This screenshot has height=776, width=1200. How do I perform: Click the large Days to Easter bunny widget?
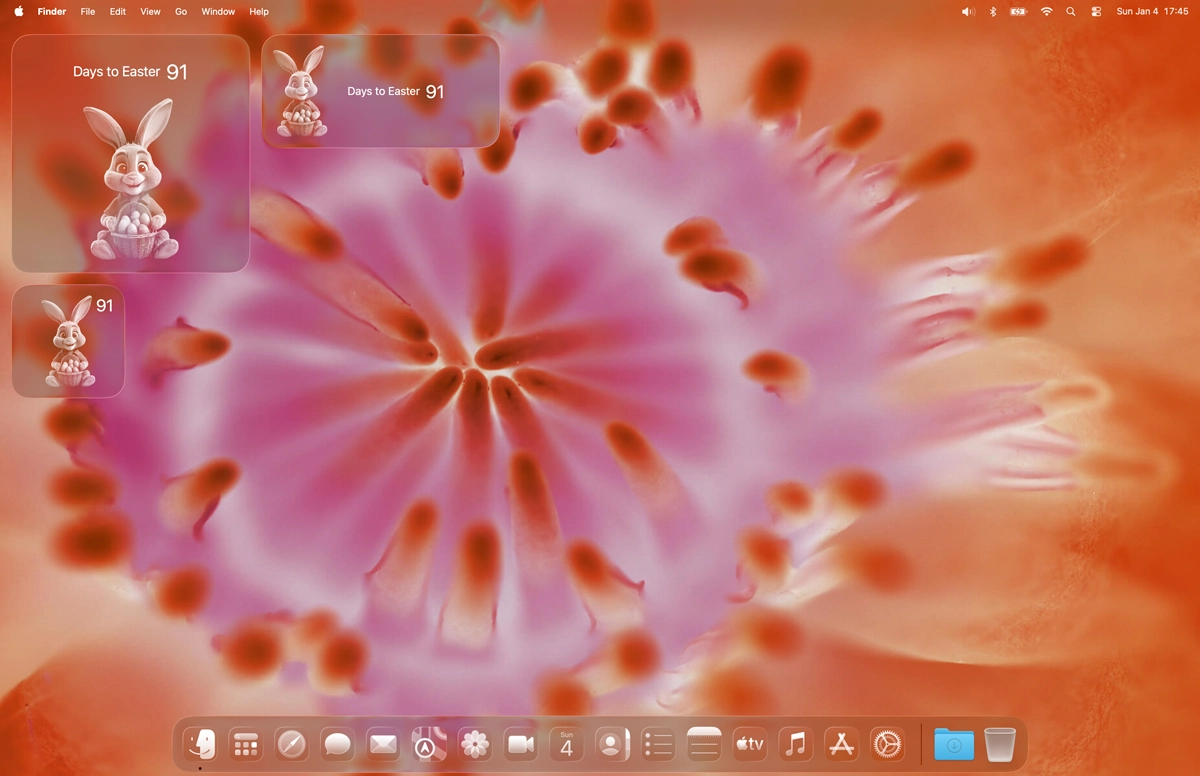point(130,155)
